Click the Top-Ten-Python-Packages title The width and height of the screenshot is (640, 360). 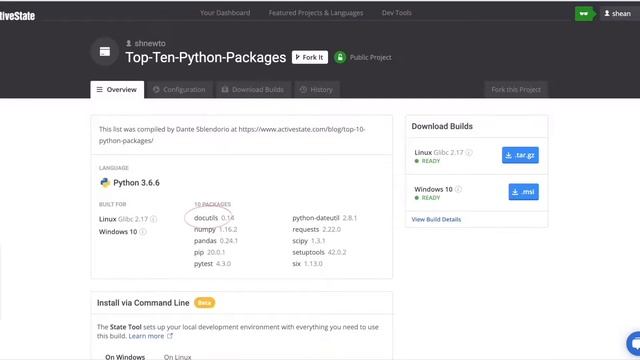[206, 58]
